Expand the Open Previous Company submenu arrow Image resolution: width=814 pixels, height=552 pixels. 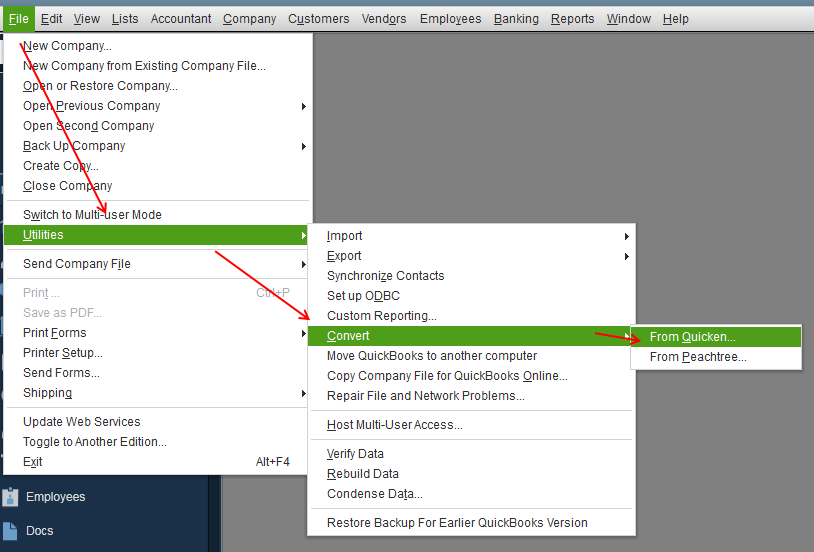pos(304,106)
